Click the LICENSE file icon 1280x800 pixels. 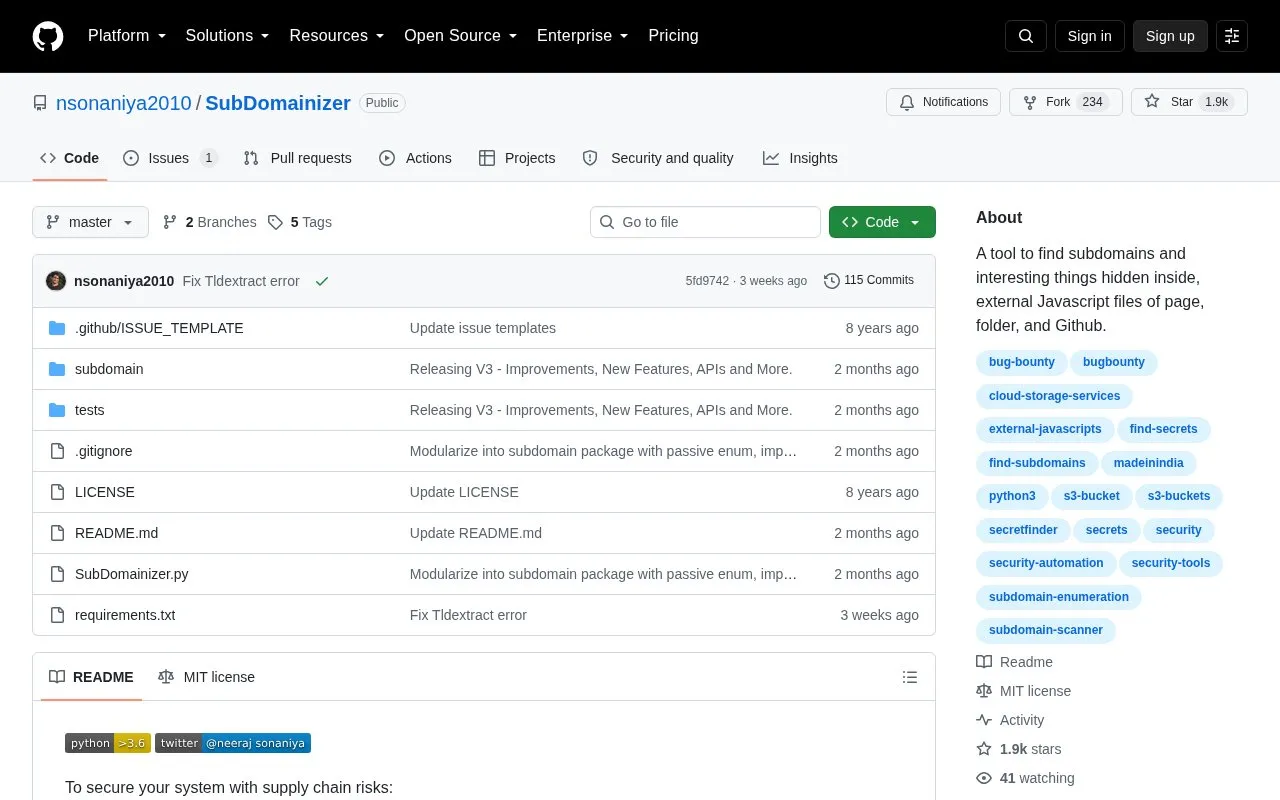click(x=57, y=492)
